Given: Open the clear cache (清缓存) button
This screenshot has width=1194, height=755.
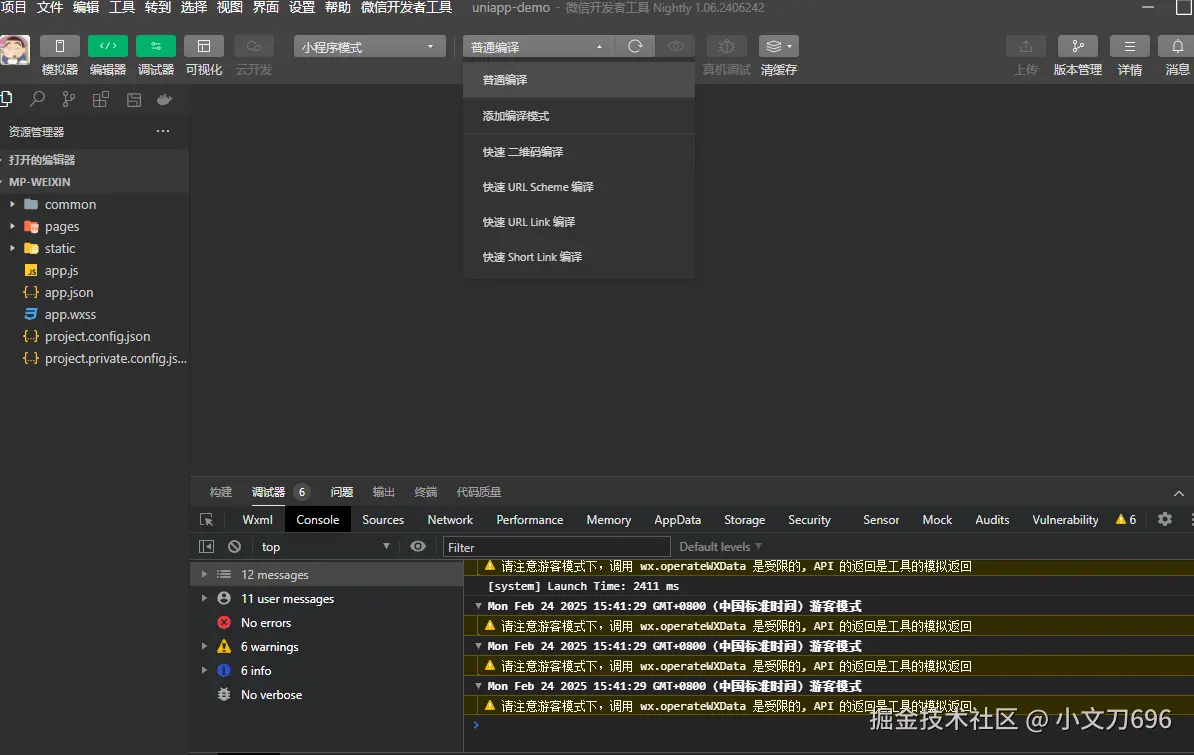Looking at the screenshot, I should [x=778, y=46].
